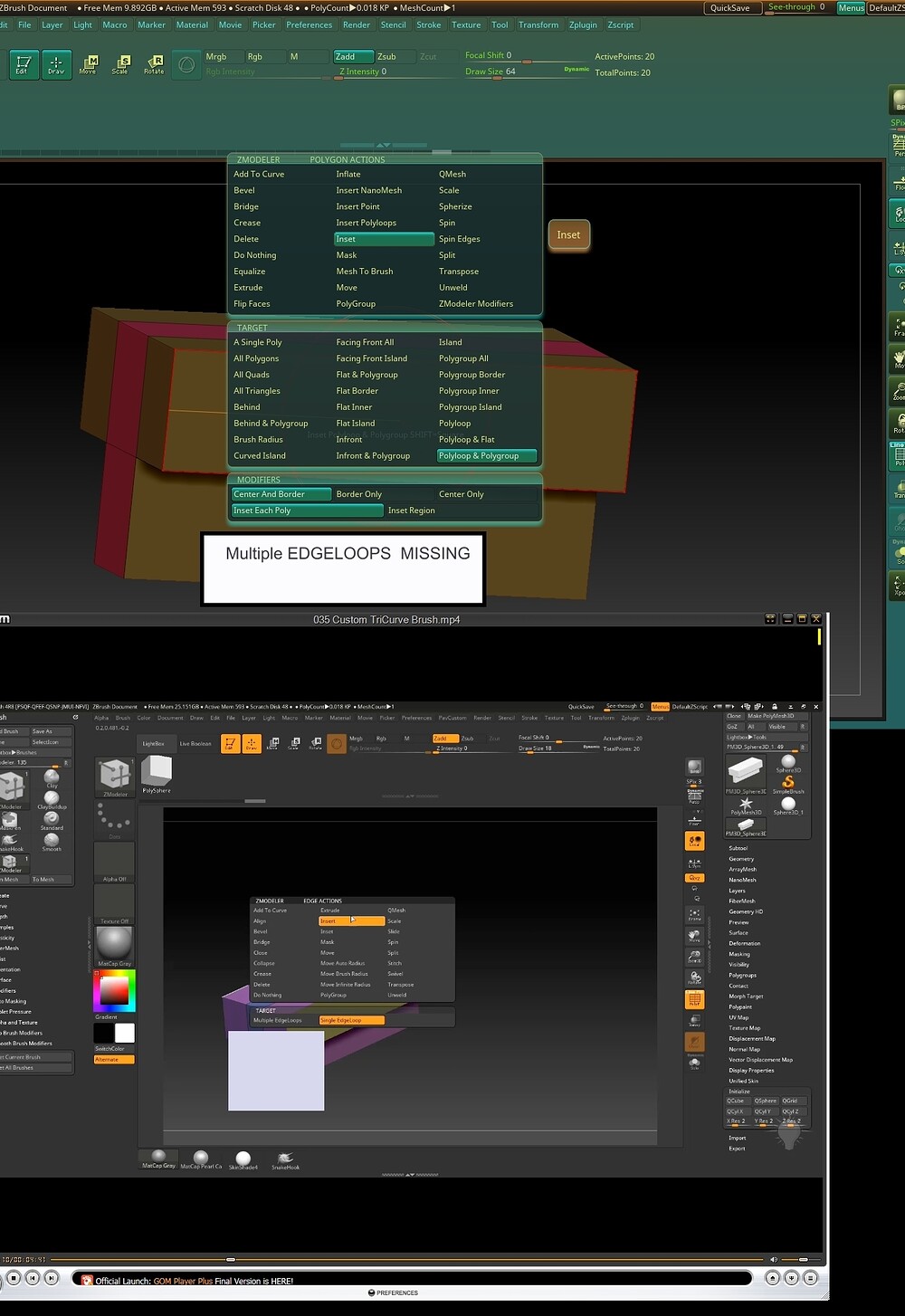Click Frame icon in video right shelf
This screenshot has height=1316, width=905.
coord(694,916)
